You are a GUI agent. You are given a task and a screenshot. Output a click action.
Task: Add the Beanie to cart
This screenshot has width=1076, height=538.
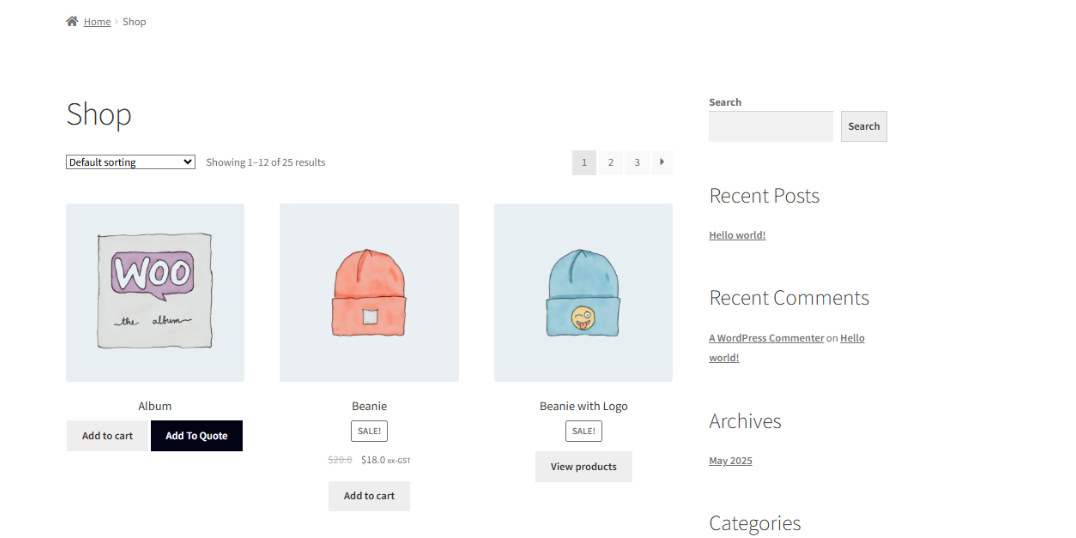click(x=369, y=496)
